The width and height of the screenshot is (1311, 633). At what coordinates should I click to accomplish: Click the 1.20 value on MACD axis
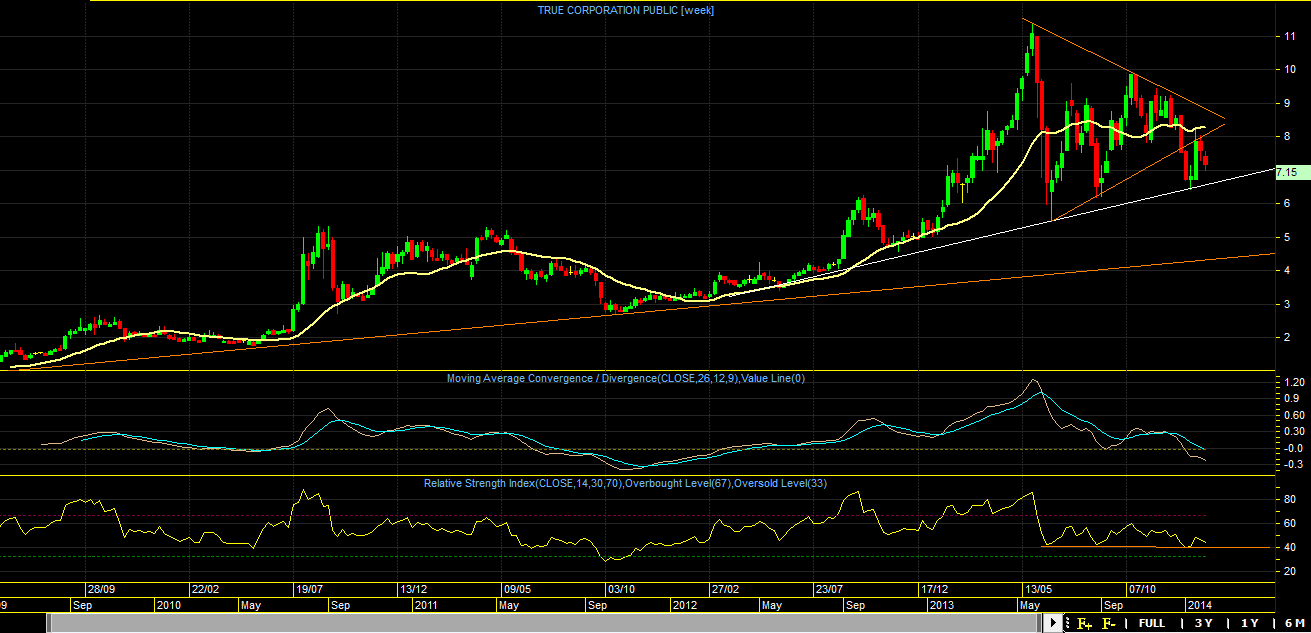tap(1294, 383)
